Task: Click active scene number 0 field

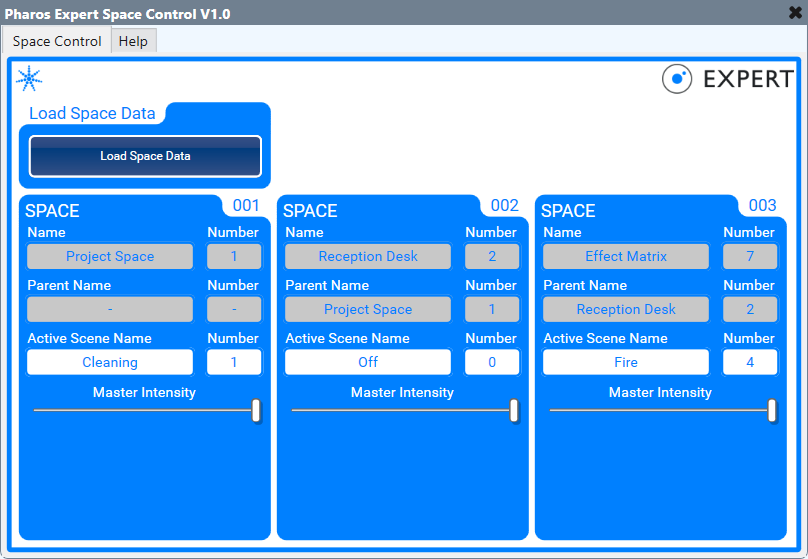Action: coord(492,362)
